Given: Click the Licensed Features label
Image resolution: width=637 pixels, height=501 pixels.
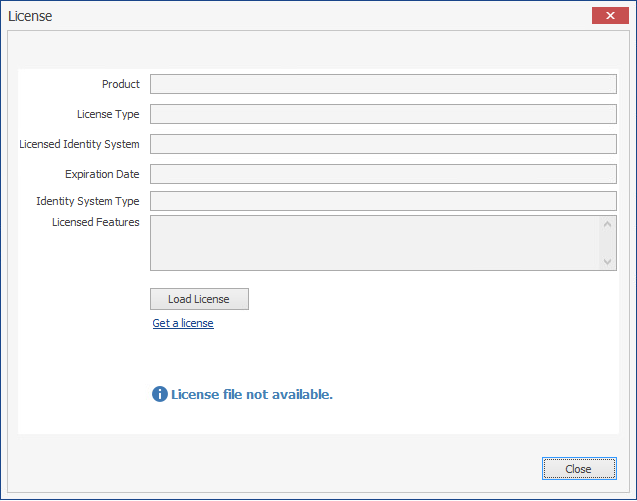Looking at the screenshot, I should (x=96, y=222).
